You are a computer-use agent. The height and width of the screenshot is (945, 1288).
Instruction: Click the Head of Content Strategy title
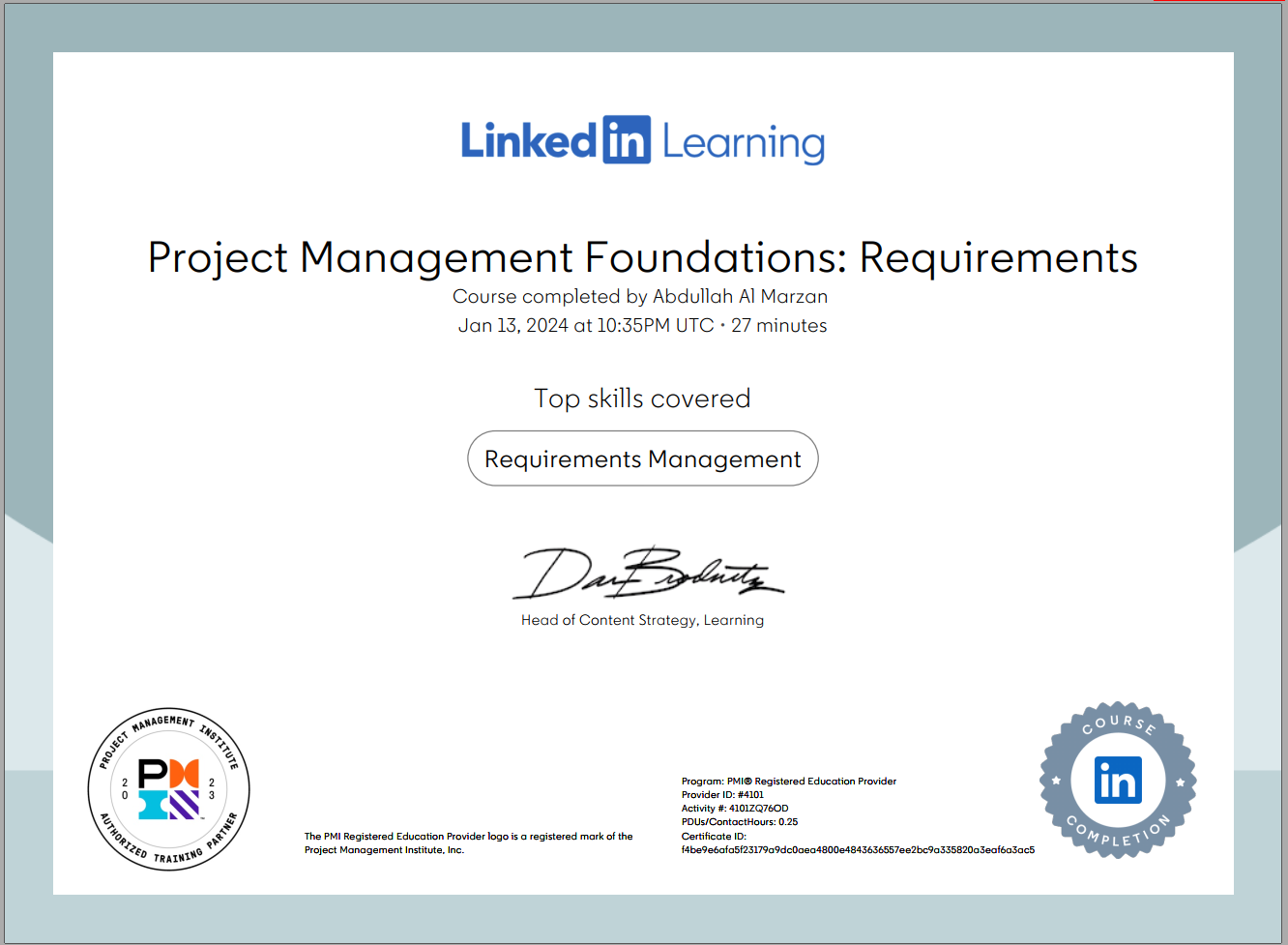pos(642,620)
